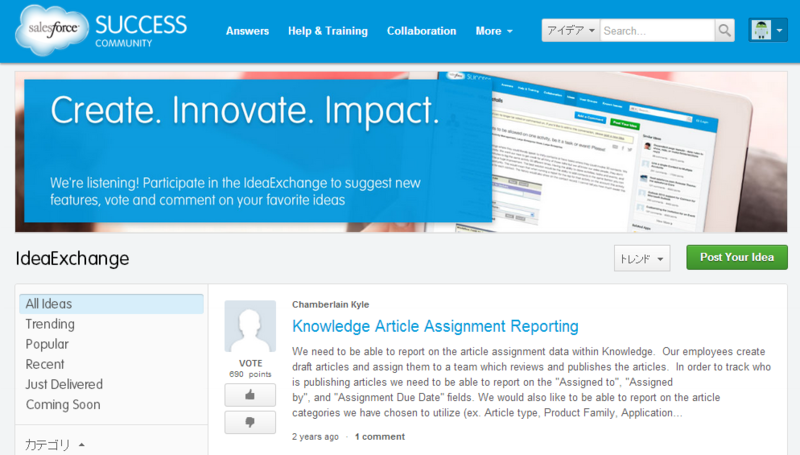Open Collaboration section
This screenshot has height=455, width=800.
pyautogui.click(x=421, y=31)
